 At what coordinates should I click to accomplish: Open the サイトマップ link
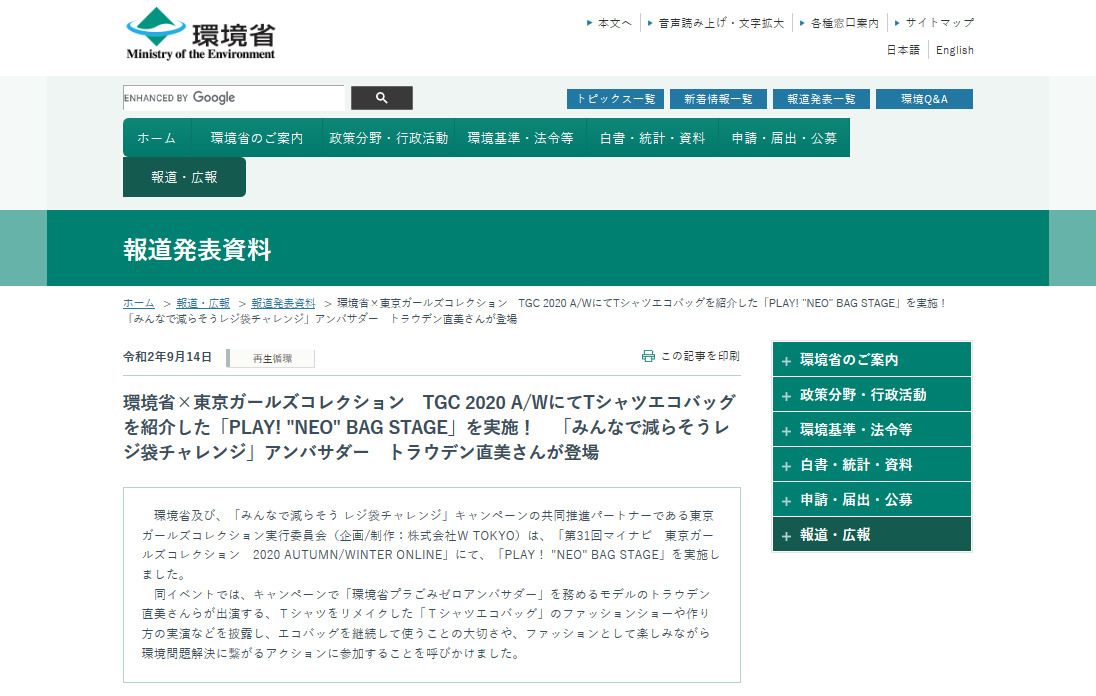(939, 22)
